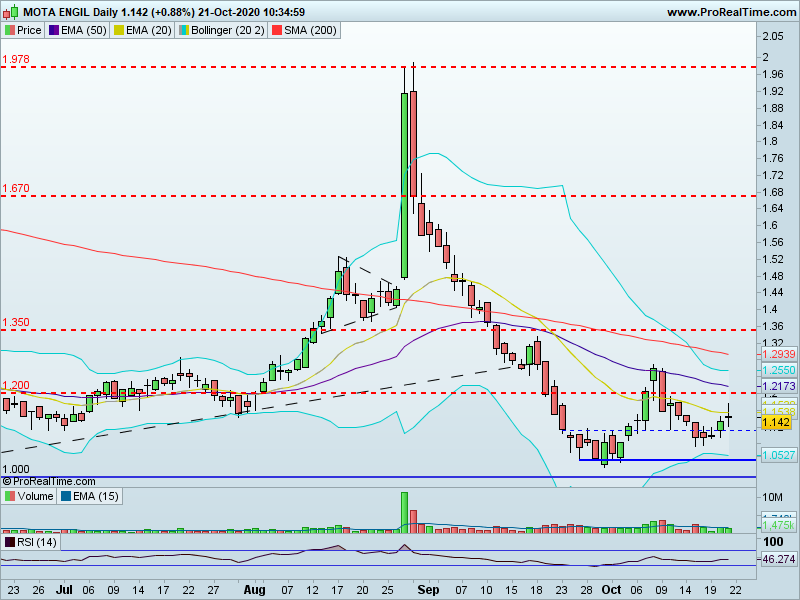
Task: Click the yellow 1.142 current price tag
Action: coord(776,422)
